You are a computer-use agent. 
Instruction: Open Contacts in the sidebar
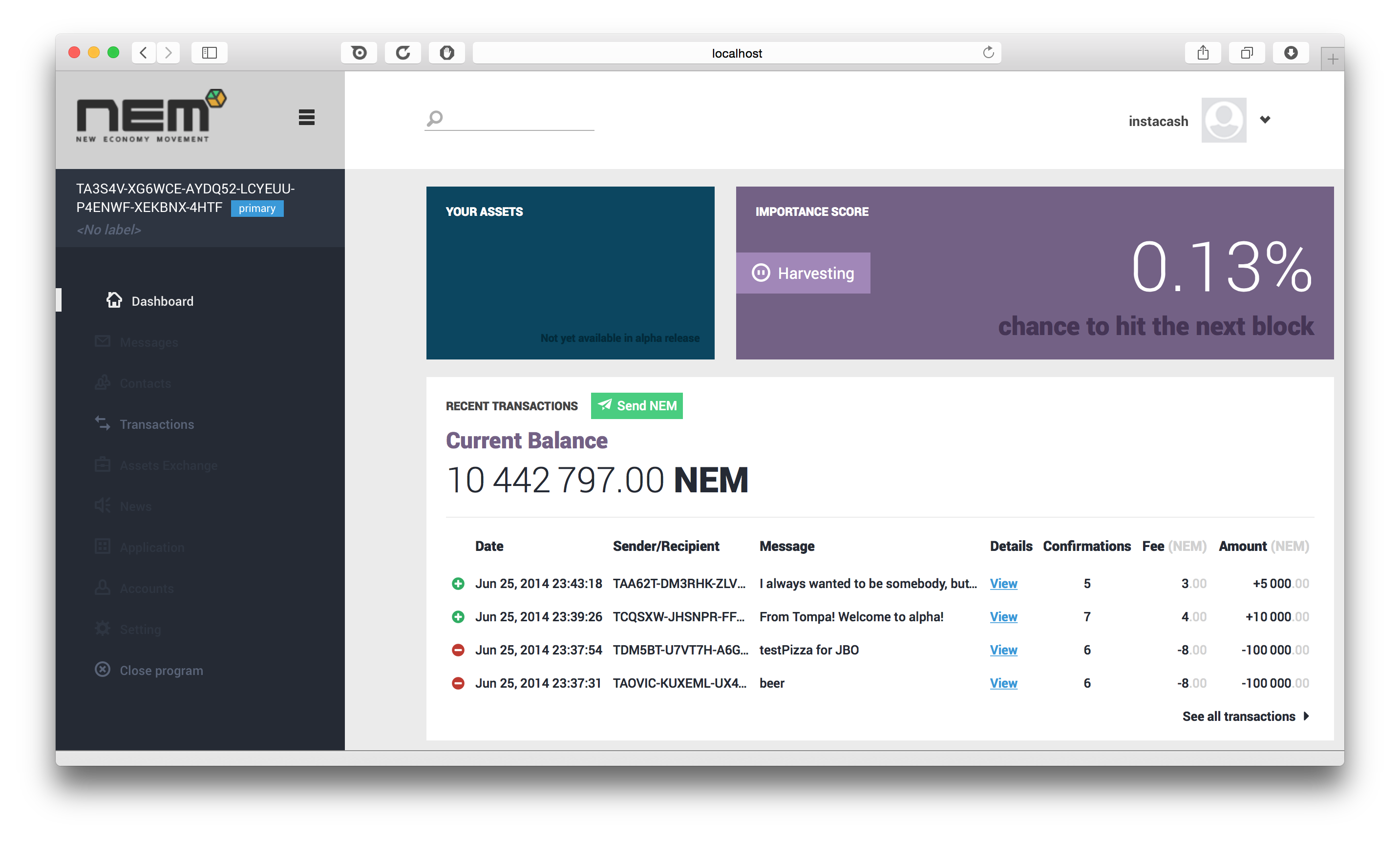tap(145, 383)
